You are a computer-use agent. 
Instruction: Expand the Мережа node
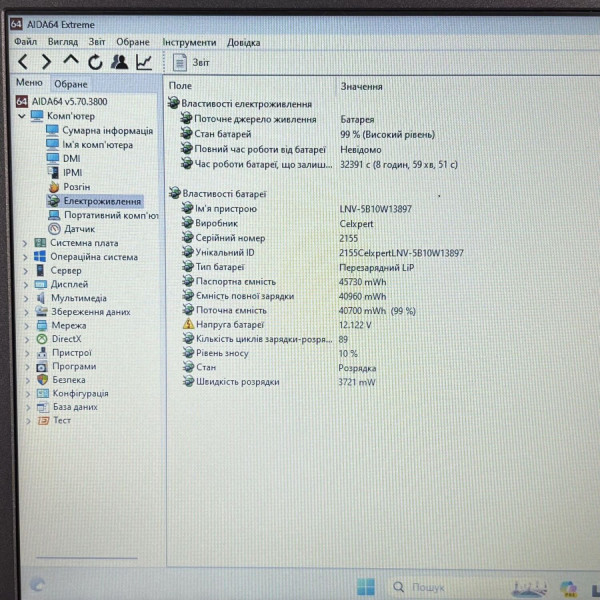tap(27, 326)
